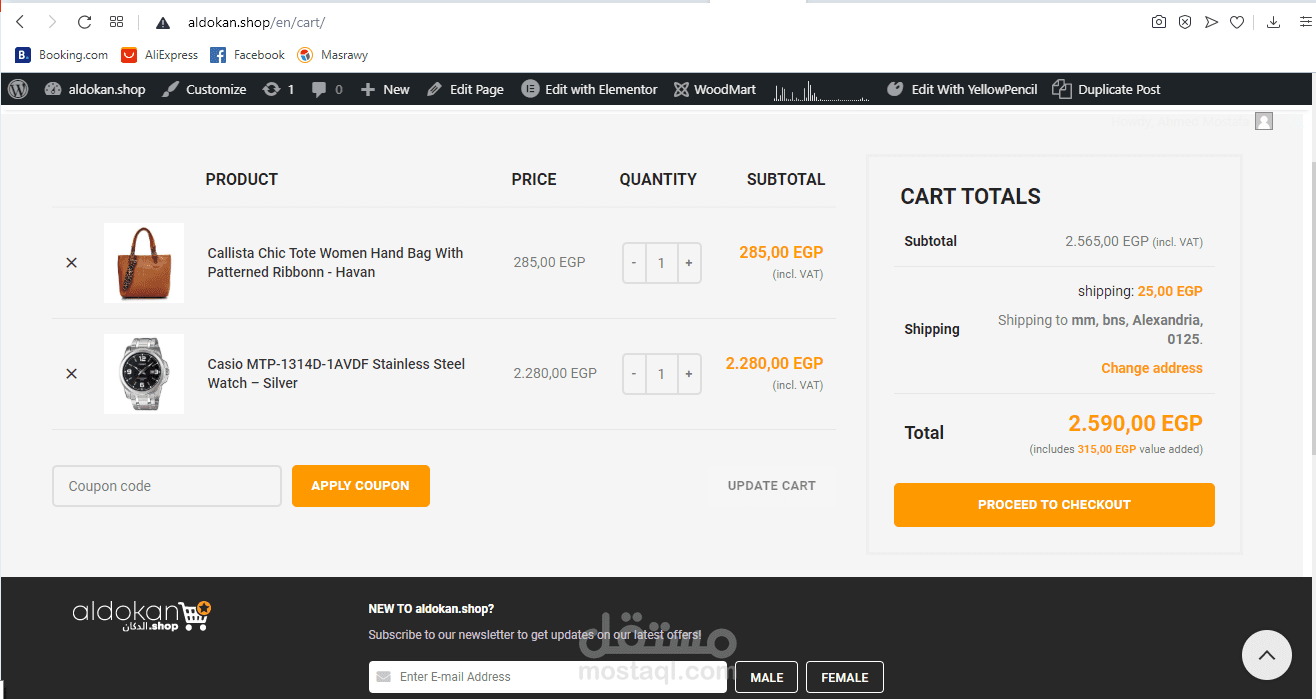The image size is (1316, 699).
Task: Click the Change address link
Action: pyautogui.click(x=1151, y=368)
